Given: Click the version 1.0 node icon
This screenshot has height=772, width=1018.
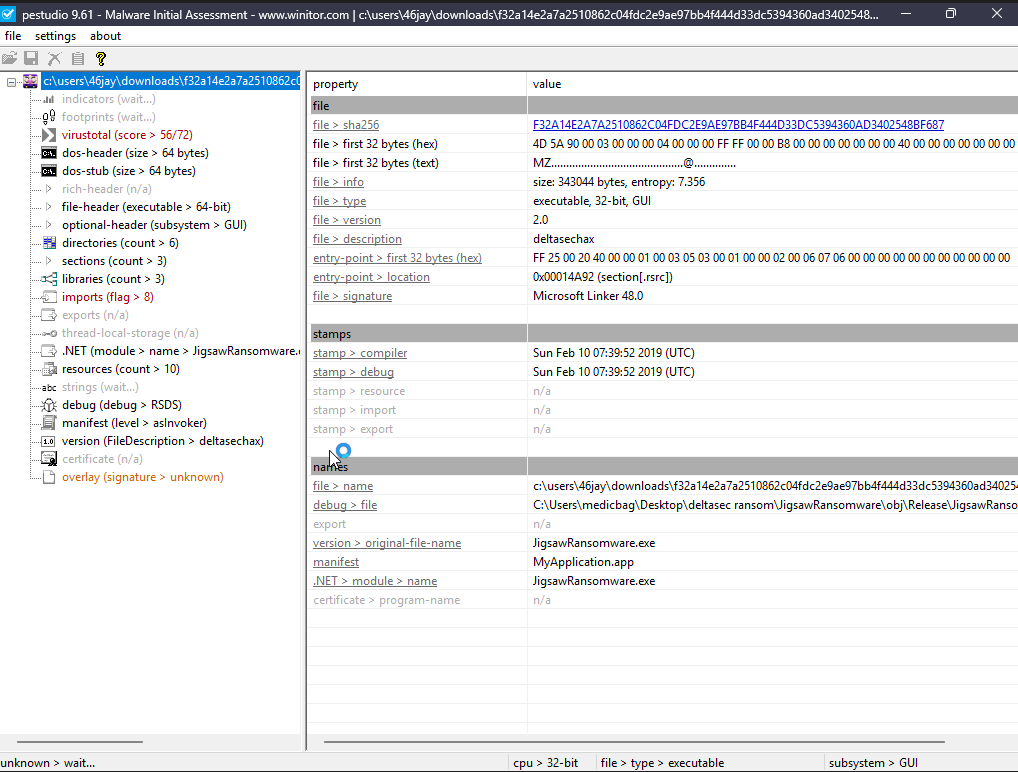Looking at the screenshot, I should (49, 442).
